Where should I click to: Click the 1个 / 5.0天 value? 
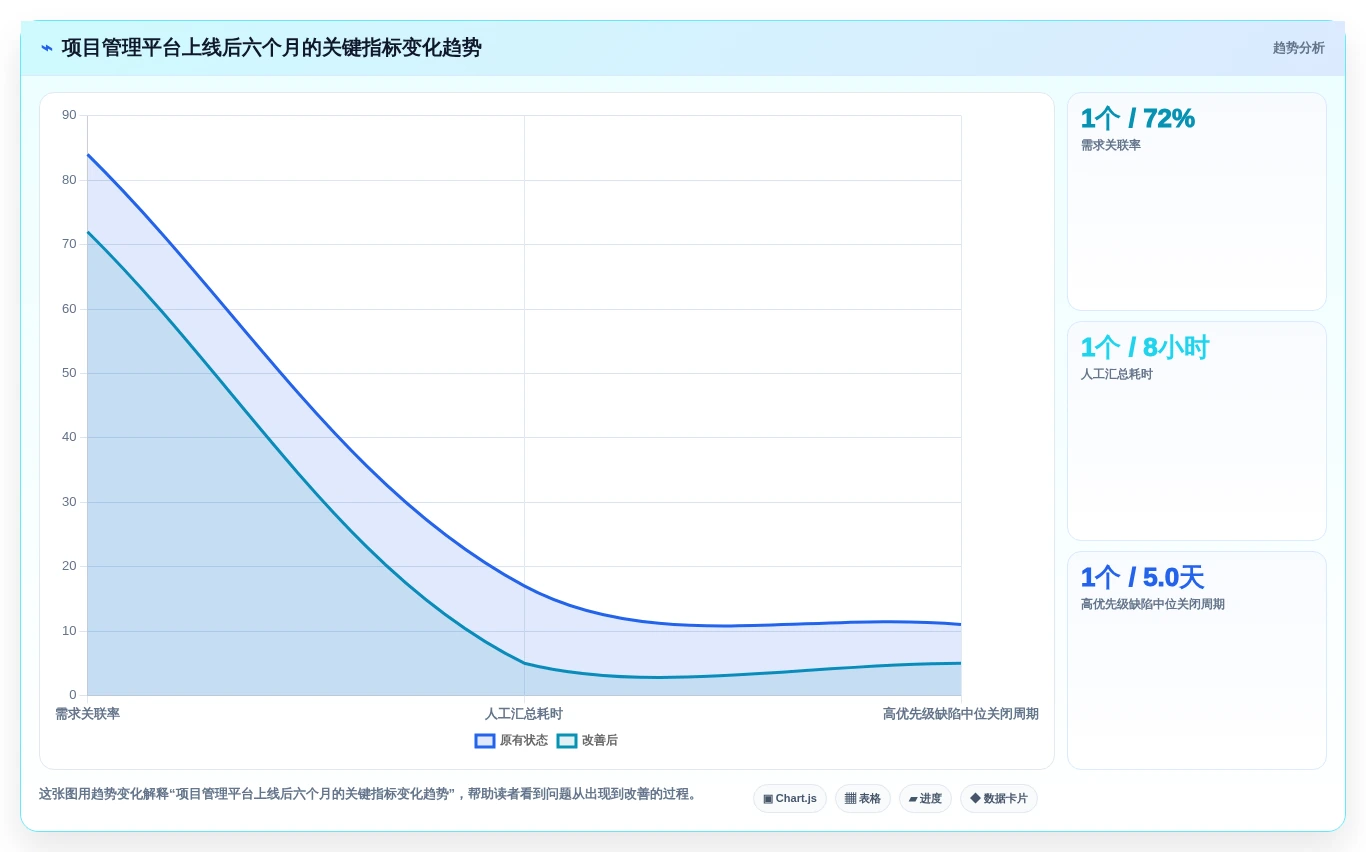tap(1142, 577)
